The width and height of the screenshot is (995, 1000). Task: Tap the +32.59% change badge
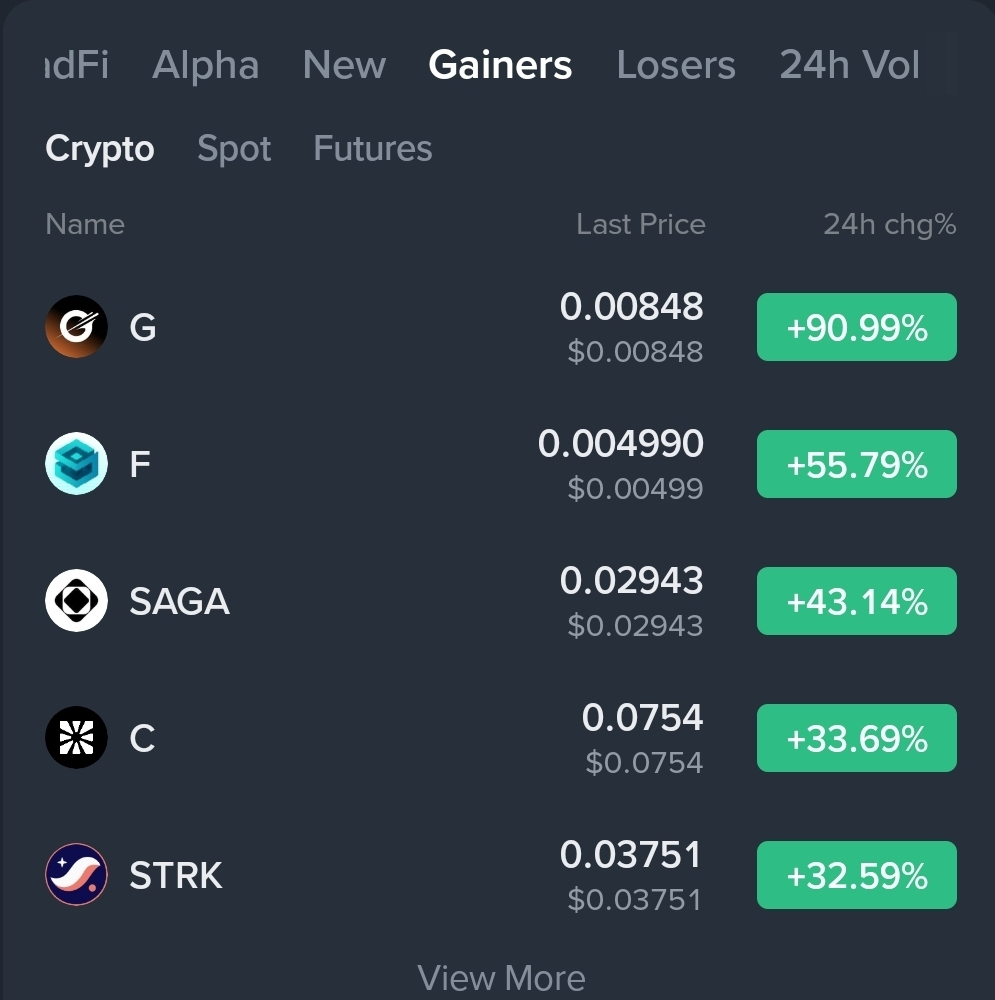(x=857, y=875)
